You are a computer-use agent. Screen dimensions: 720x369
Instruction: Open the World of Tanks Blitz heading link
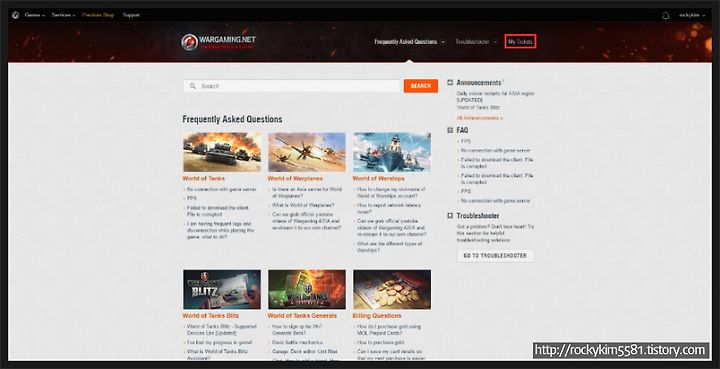click(210, 316)
